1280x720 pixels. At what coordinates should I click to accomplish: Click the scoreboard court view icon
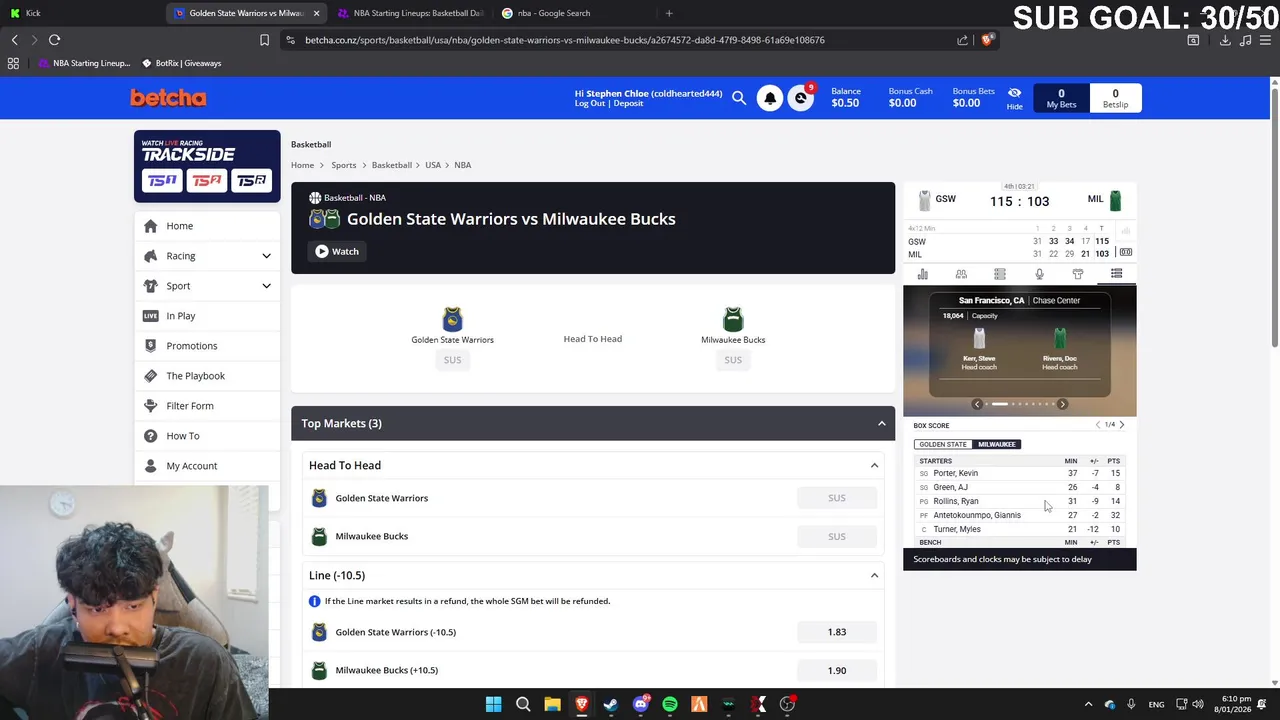1125,253
